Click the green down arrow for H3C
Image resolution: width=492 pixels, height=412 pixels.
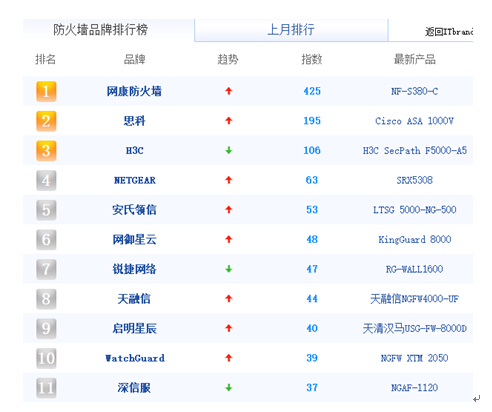click(x=229, y=150)
